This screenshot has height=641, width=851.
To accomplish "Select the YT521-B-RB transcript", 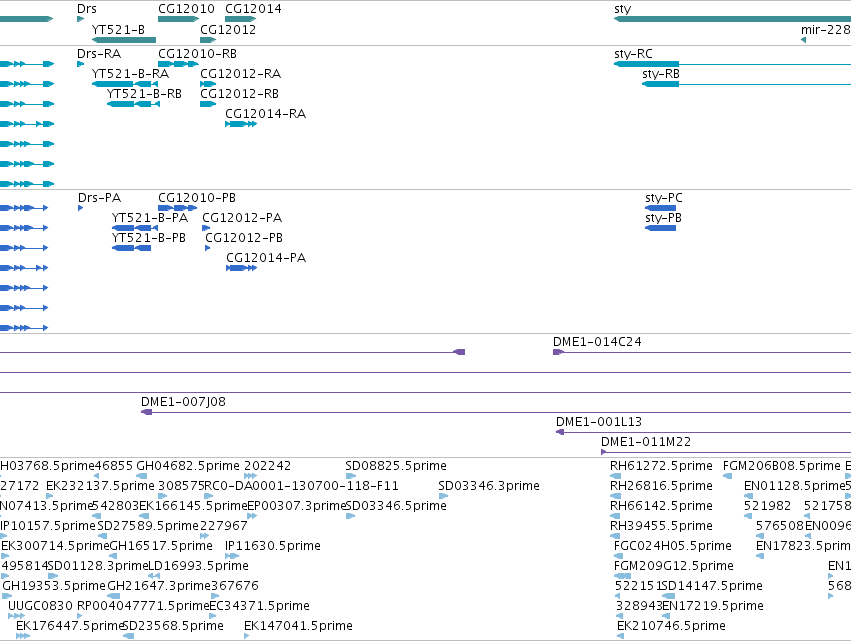I will point(134,104).
